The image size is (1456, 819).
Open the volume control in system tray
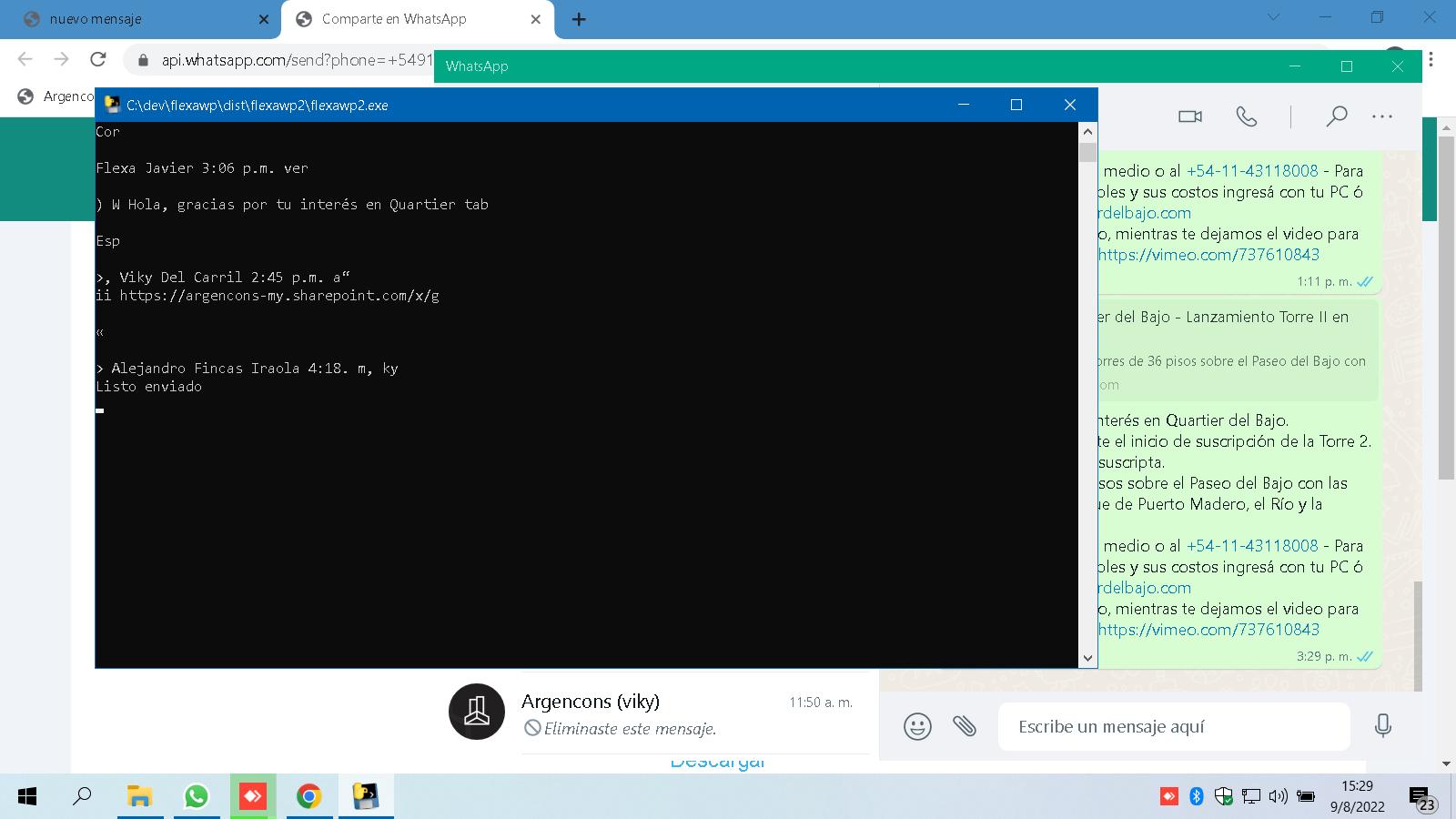pos(1278,796)
